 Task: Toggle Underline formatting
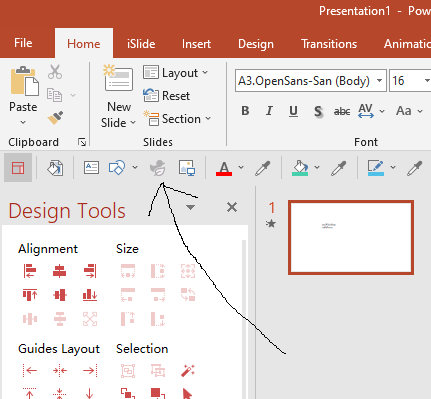pos(293,111)
